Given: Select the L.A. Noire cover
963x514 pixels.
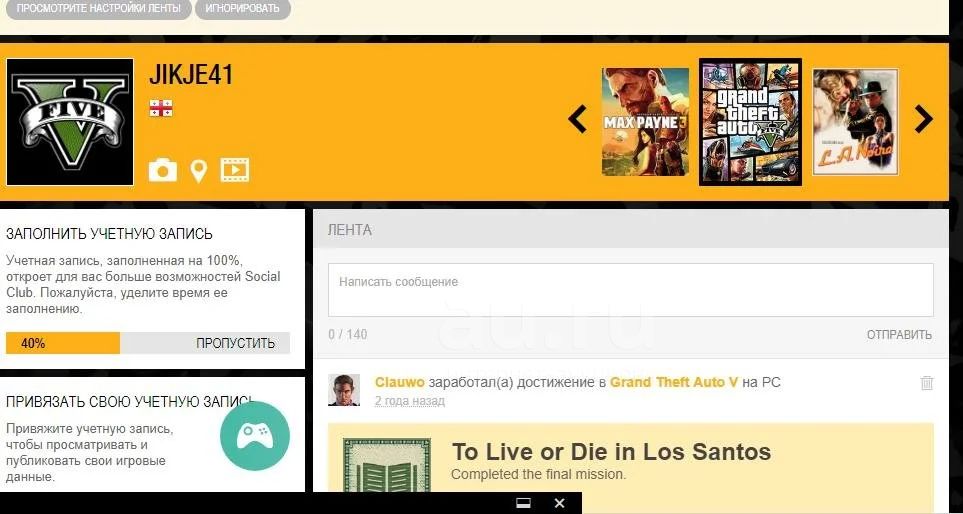Looking at the screenshot, I should coord(856,122).
